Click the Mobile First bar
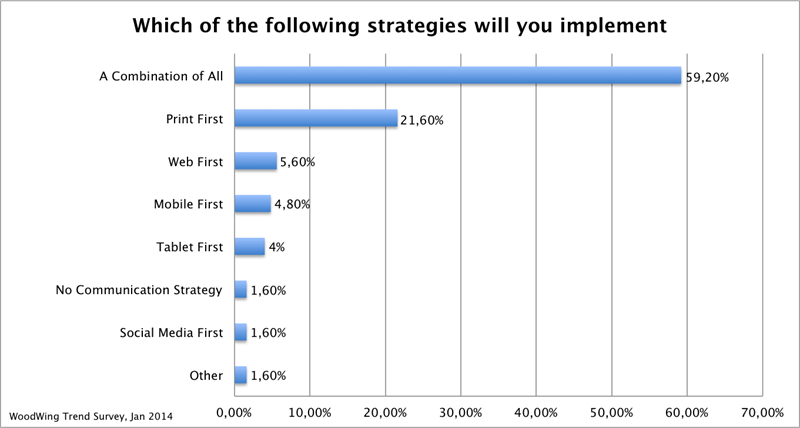 click(252, 204)
